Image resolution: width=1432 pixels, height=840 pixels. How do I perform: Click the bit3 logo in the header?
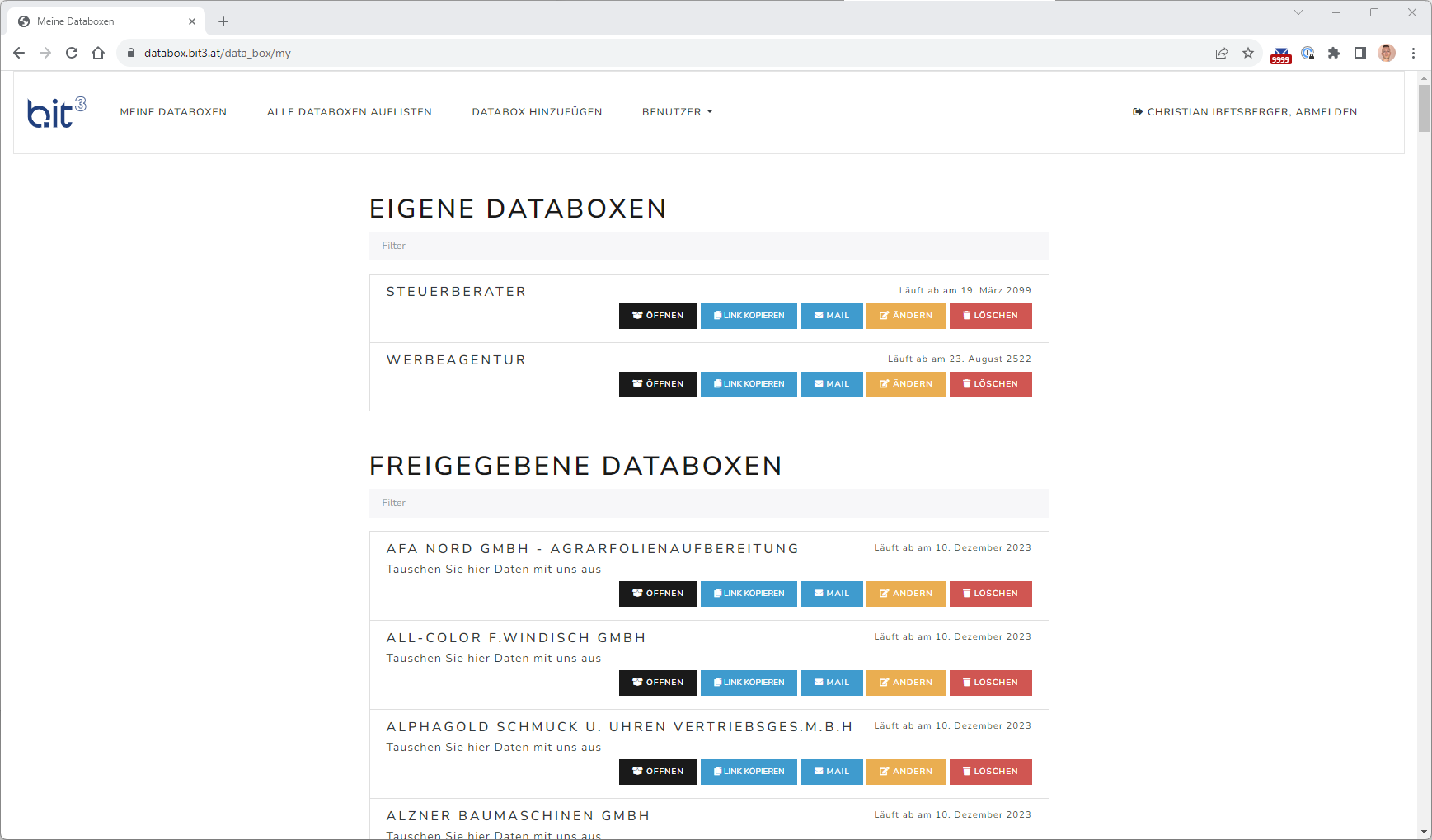(x=56, y=112)
